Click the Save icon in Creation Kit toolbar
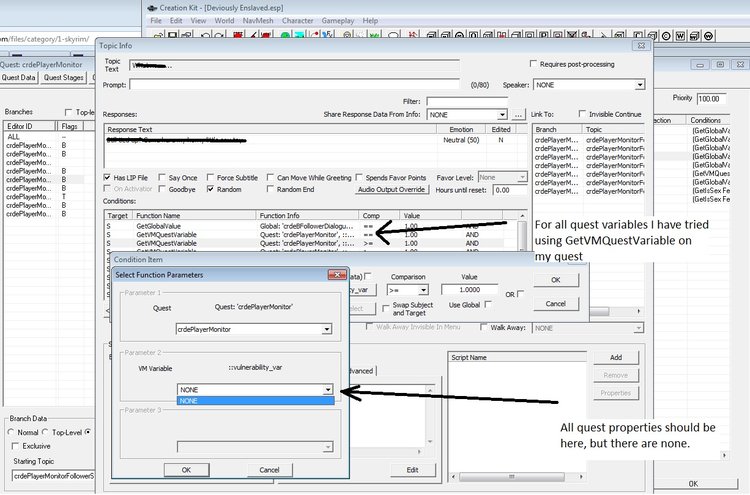Screen dimensions: 750x495 pos(172,35)
